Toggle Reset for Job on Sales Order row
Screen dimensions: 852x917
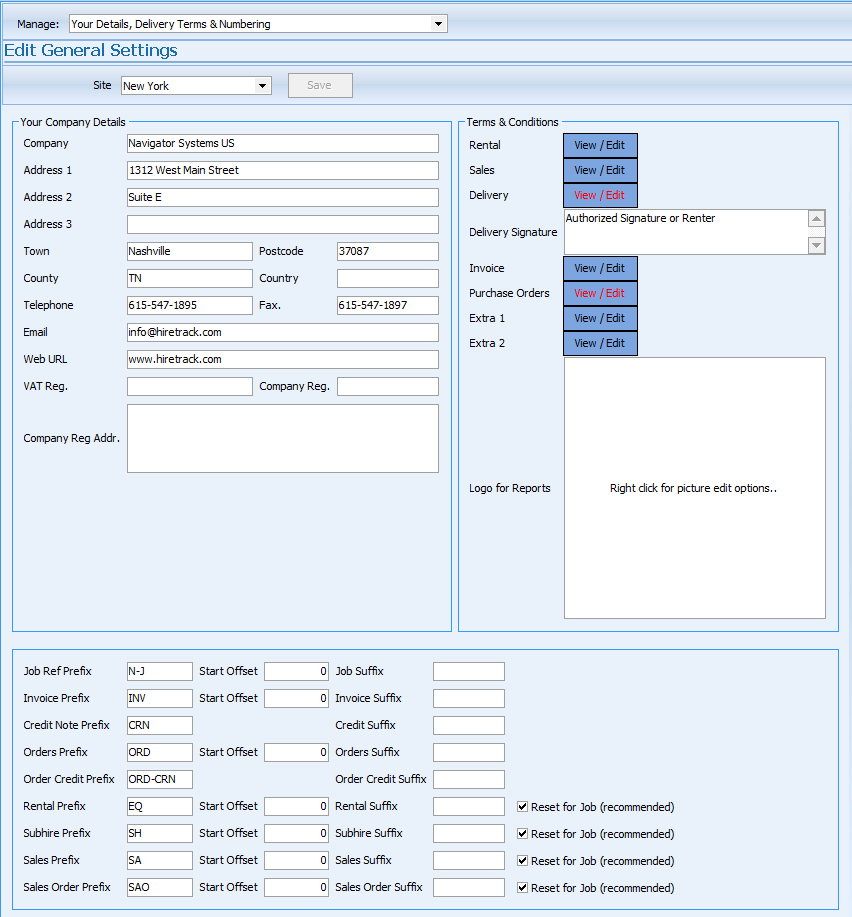pyautogui.click(x=523, y=888)
